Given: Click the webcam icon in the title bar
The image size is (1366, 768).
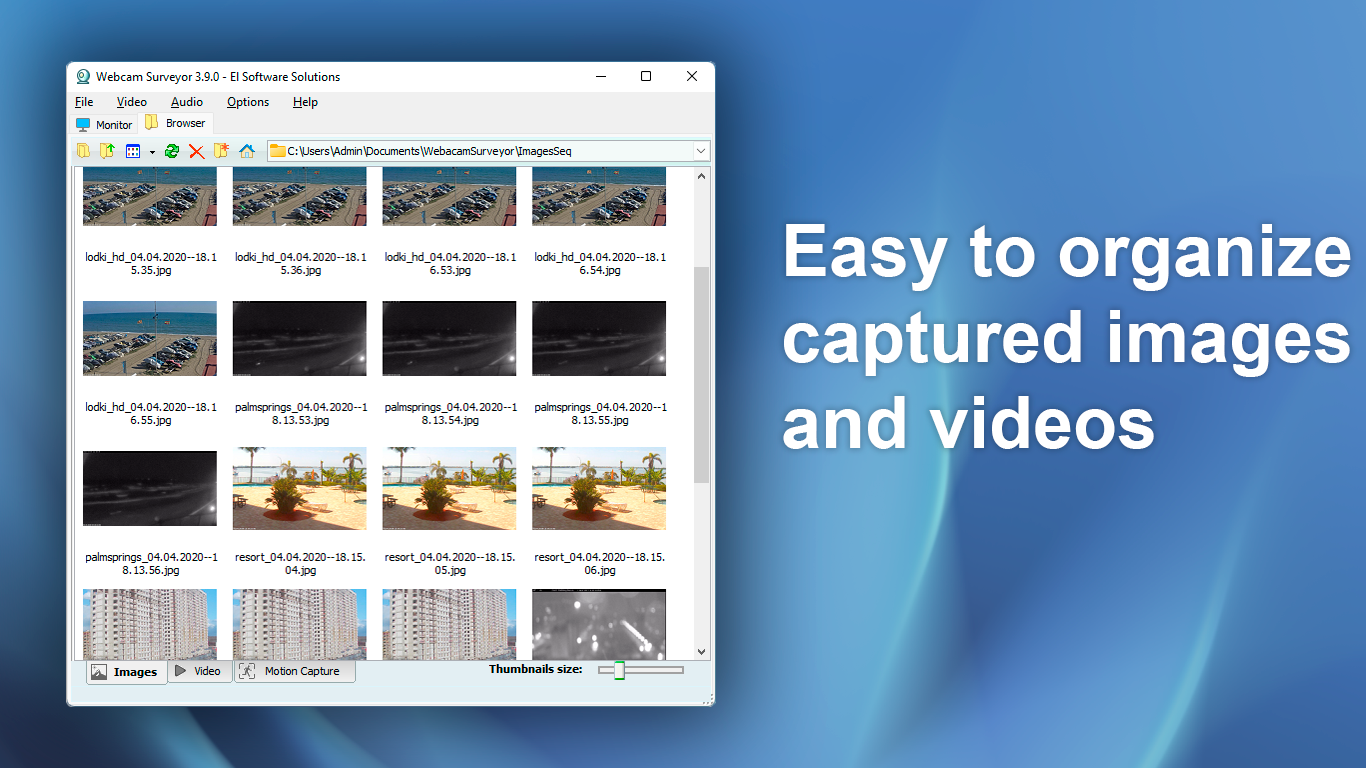Looking at the screenshot, I should [x=82, y=76].
